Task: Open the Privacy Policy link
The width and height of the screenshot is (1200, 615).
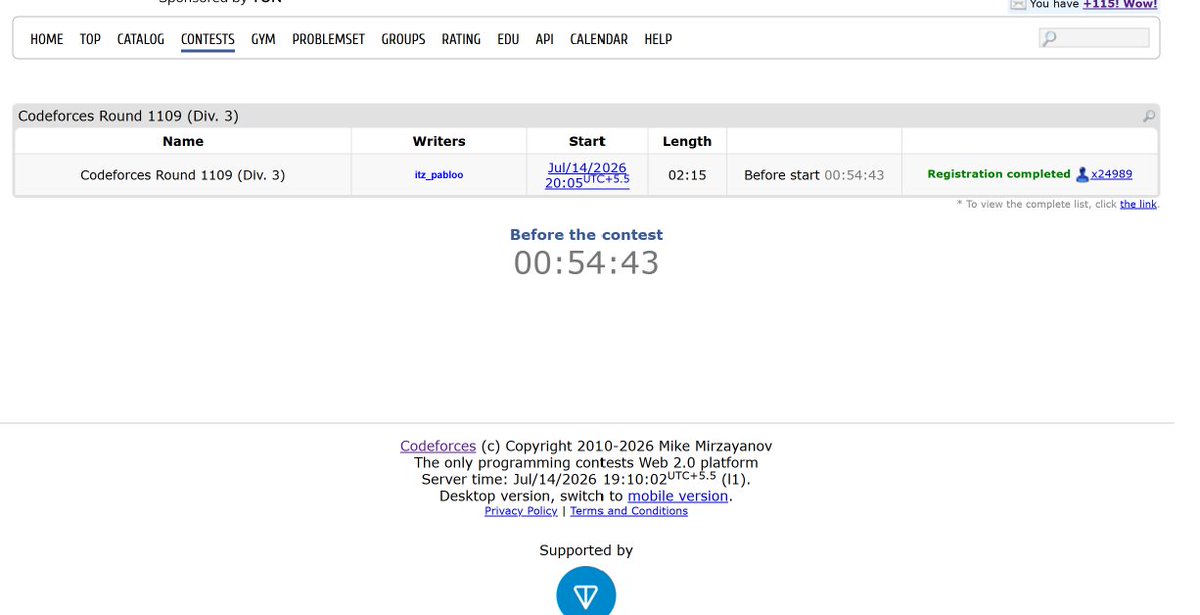Action: pyautogui.click(x=521, y=511)
